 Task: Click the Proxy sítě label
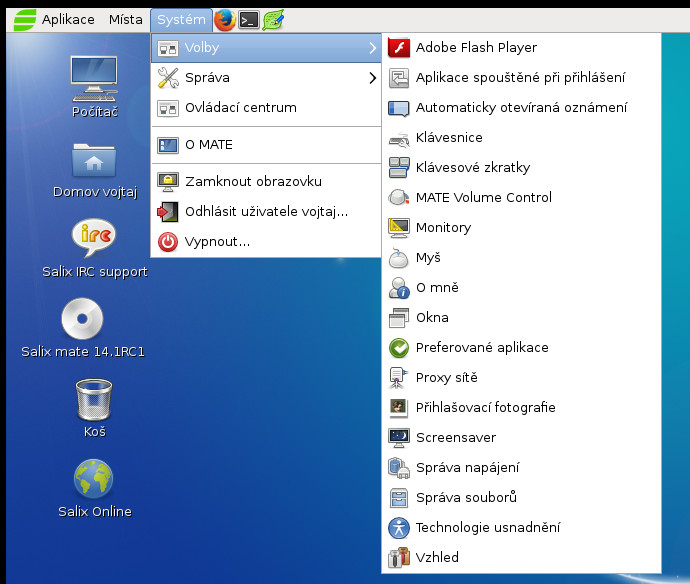447,378
